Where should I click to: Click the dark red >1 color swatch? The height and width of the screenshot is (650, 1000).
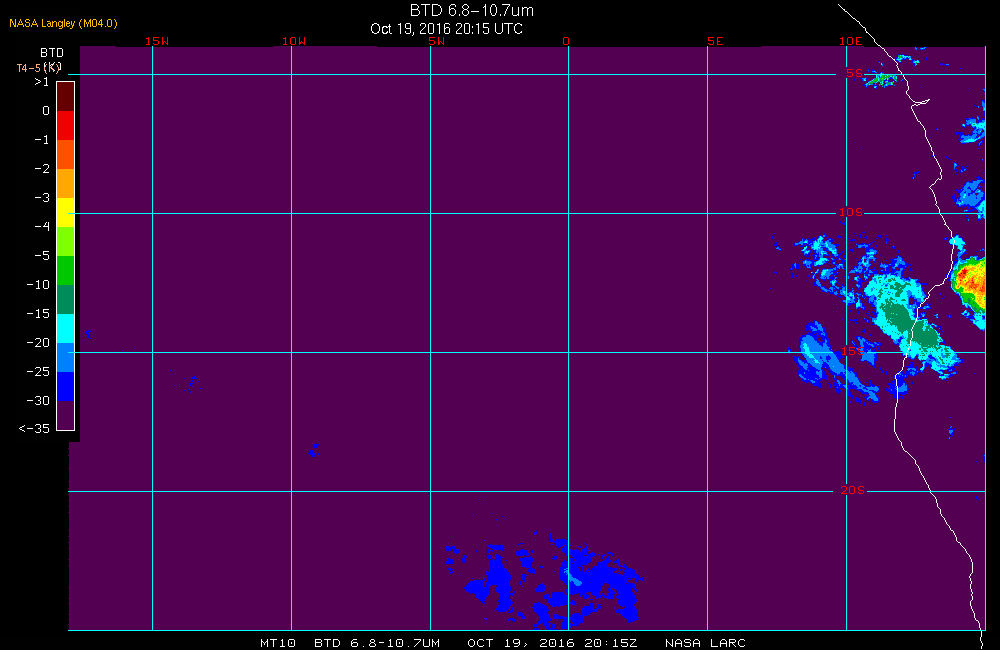[x=66, y=96]
